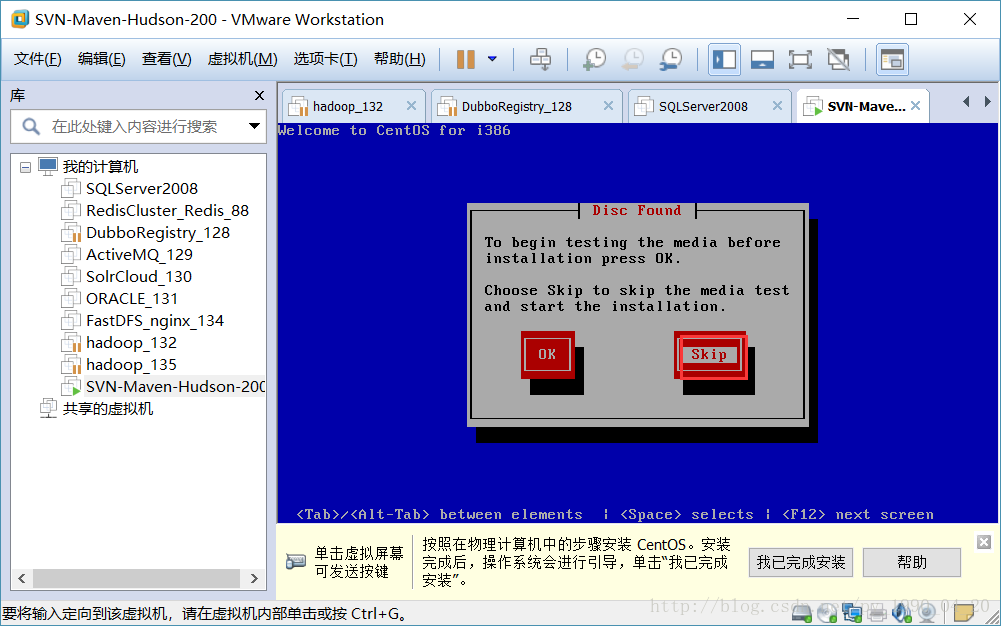Viewport: 1001px width, 626px height.
Task: Click the 帮助 button in info bar
Action: pyautogui.click(x=912, y=563)
